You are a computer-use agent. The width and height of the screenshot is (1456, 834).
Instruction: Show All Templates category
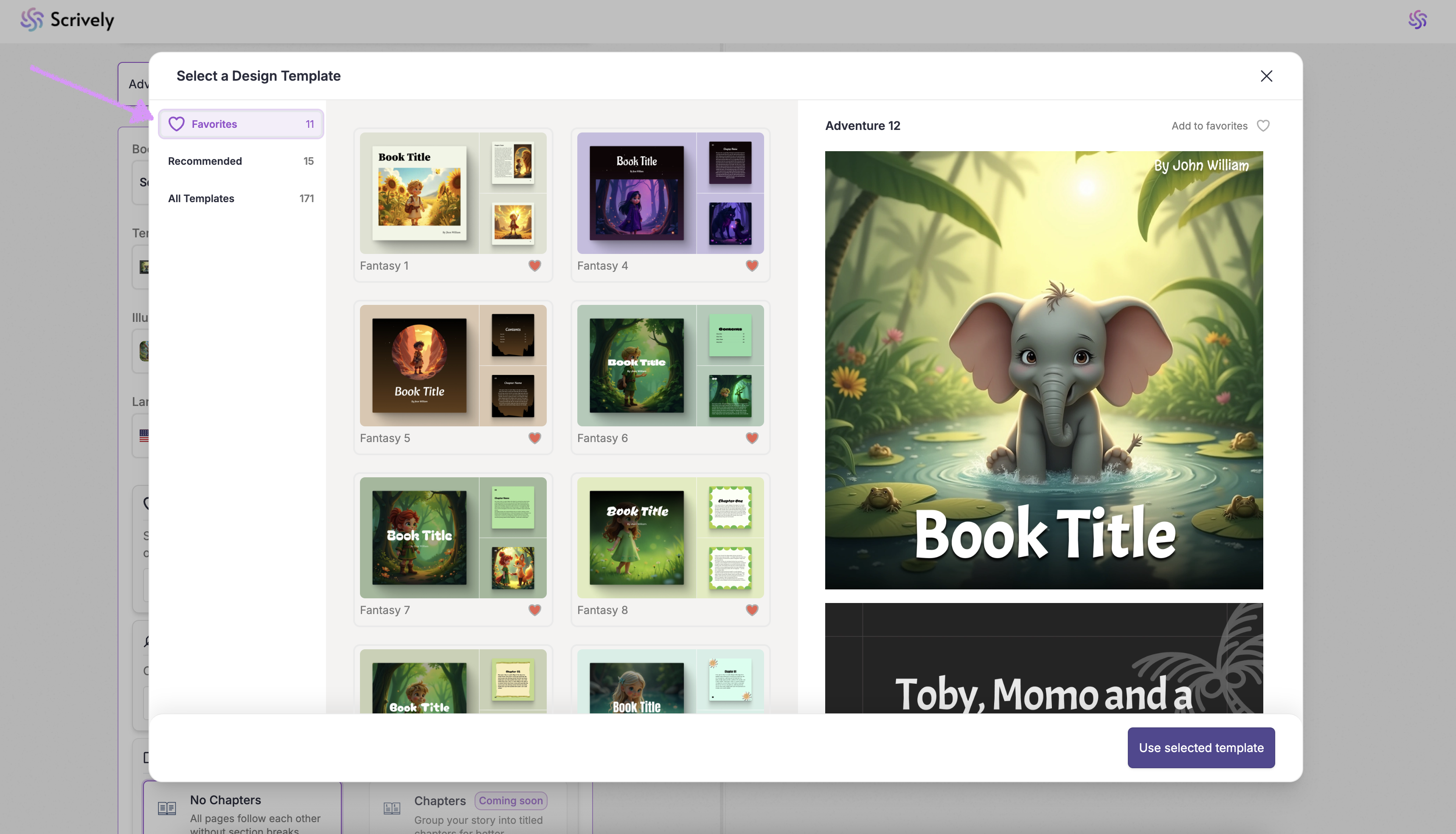[x=240, y=198]
